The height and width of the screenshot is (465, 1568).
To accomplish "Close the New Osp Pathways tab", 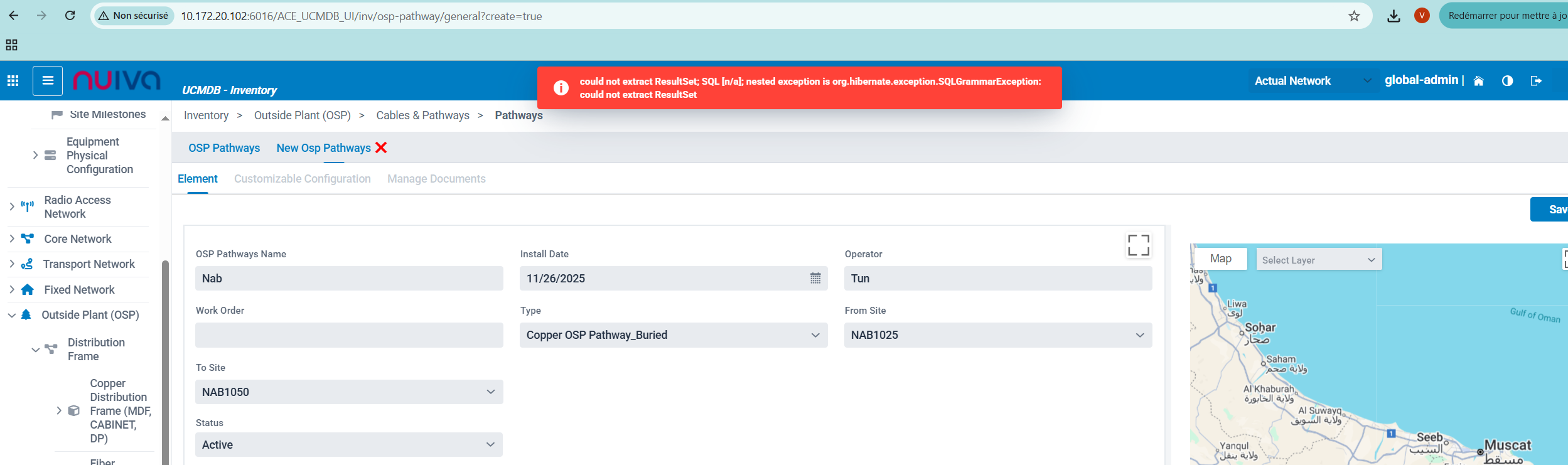I will tap(381, 147).
